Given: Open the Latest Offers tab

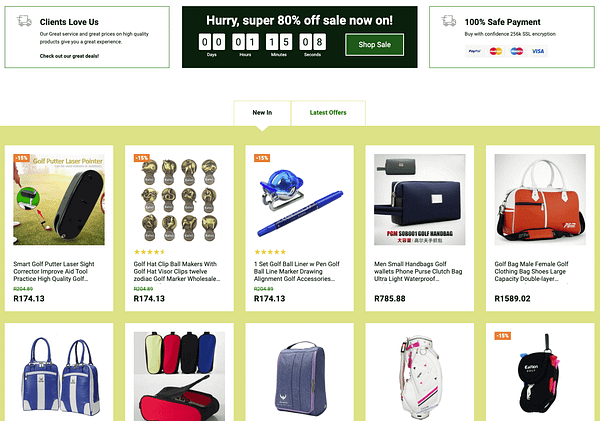Looking at the screenshot, I should (x=328, y=113).
